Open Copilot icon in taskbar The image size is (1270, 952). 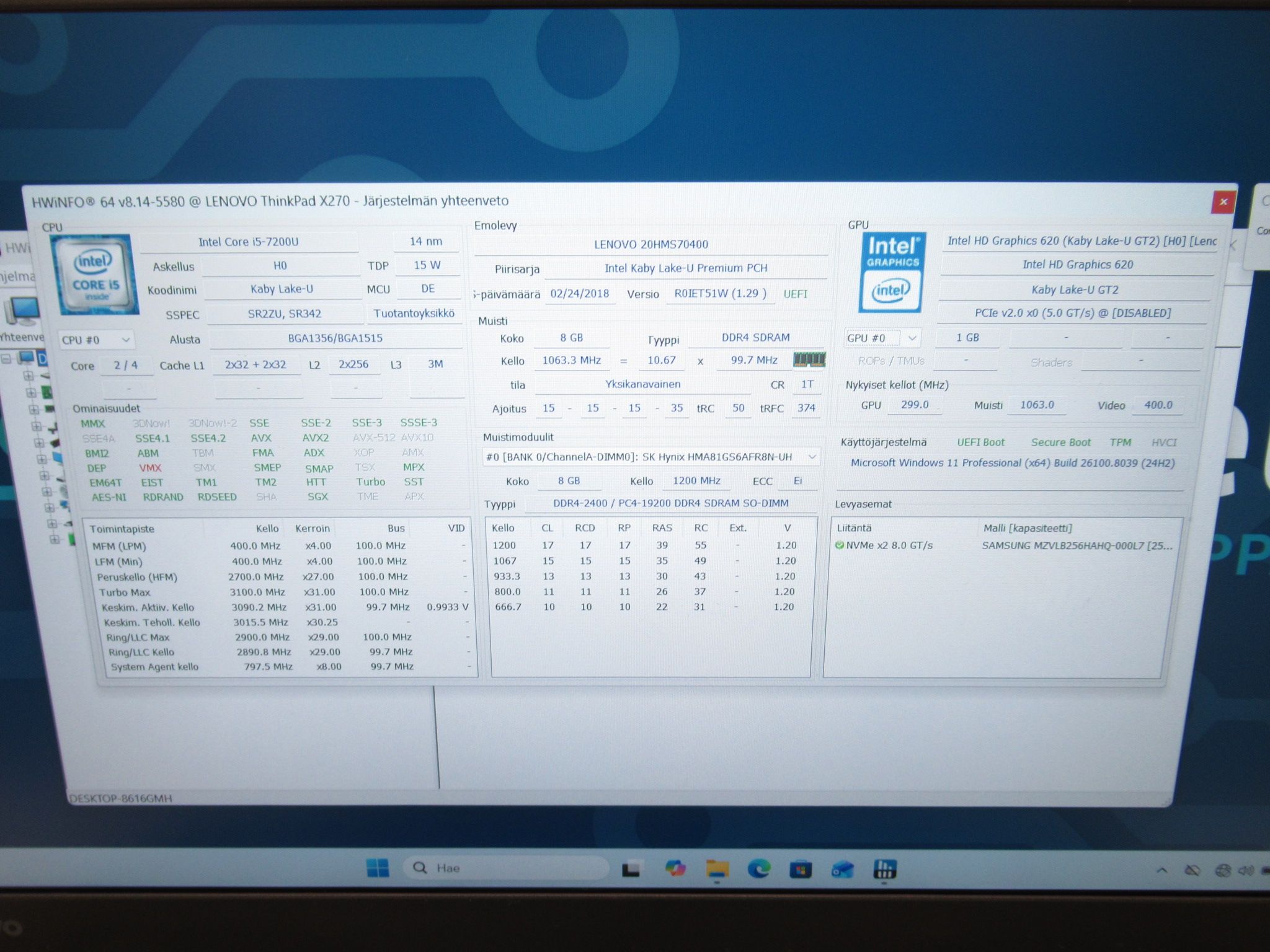pyautogui.click(x=675, y=869)
